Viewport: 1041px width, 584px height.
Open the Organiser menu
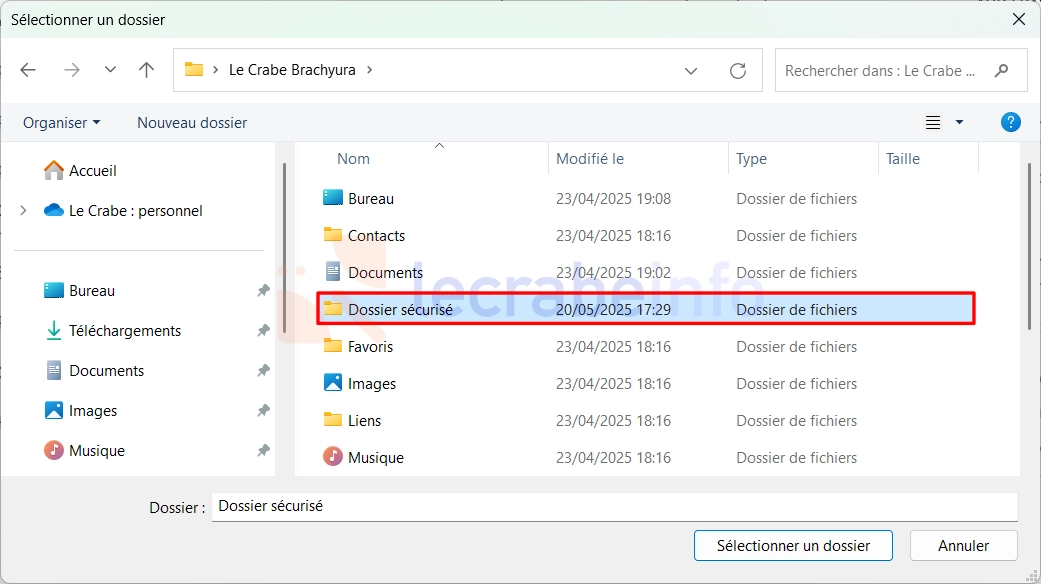(x=61, y=123)
